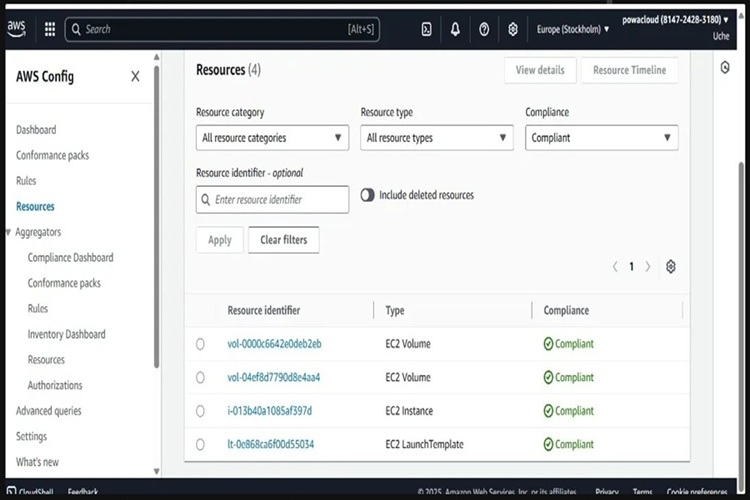Open the help question mark icon
Screen dimensions: 750x500
click(x=484, y=30)
